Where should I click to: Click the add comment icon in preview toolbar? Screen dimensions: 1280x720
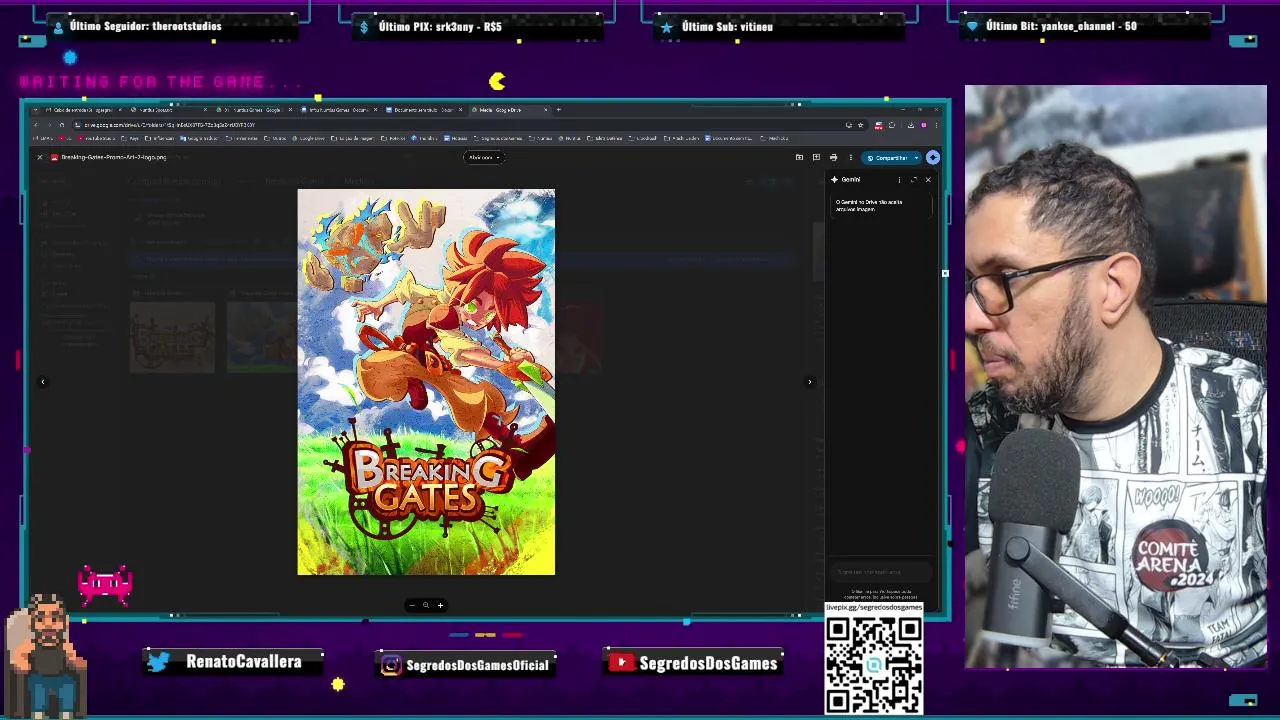click(x=816, y=157)
